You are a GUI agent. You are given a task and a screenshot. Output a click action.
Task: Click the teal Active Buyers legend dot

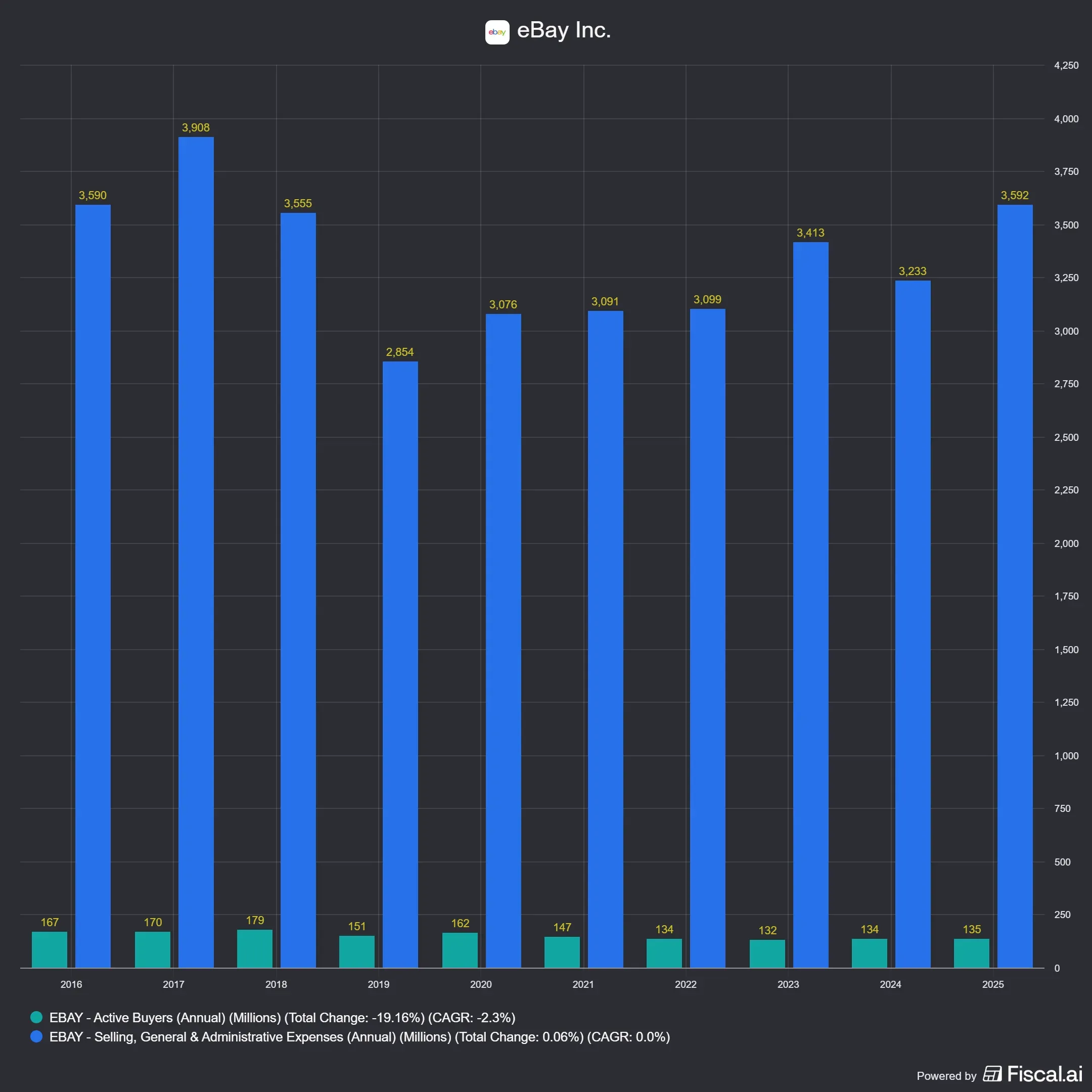pyautogui.click(x=36, y=1017)
